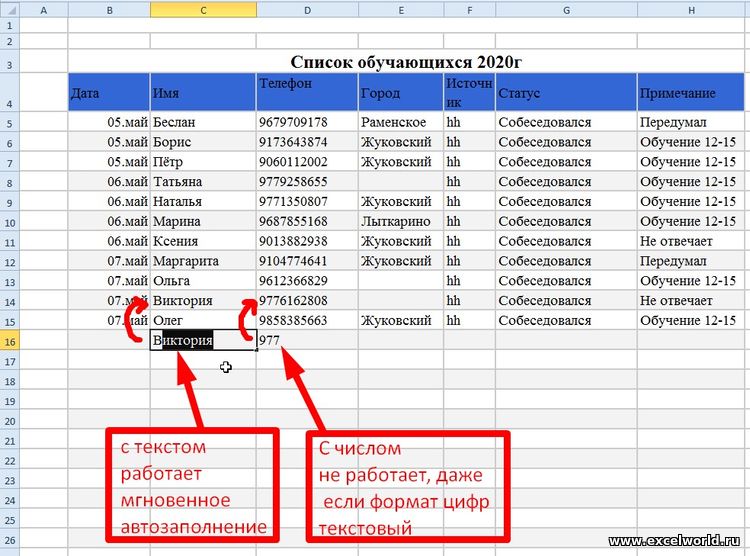Select the name cell 'Маргарита'
Screen dimensions: 750x556
tap(203, 261)
